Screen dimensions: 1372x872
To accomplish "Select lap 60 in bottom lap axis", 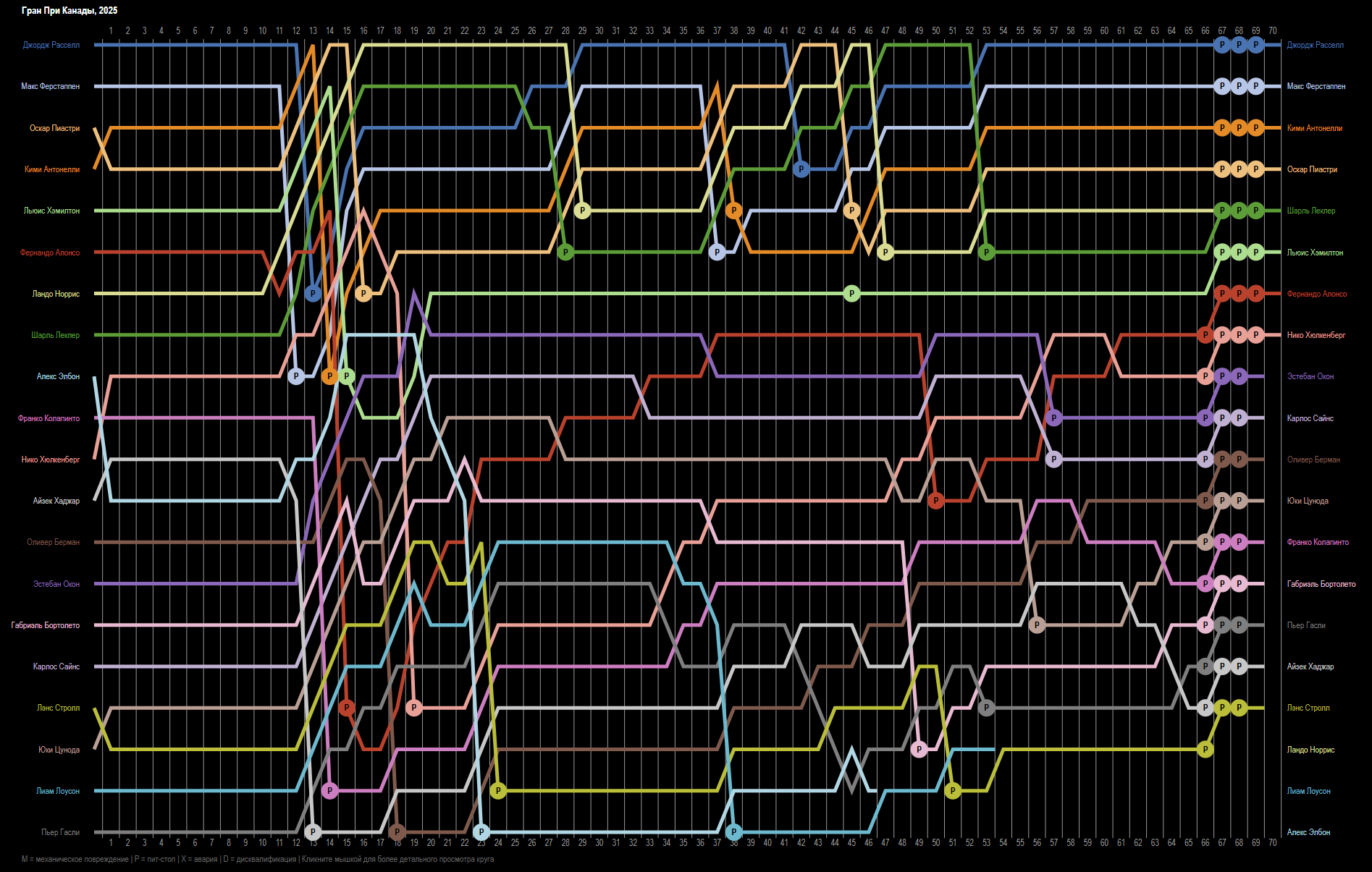I will (x=1104, y=842).
